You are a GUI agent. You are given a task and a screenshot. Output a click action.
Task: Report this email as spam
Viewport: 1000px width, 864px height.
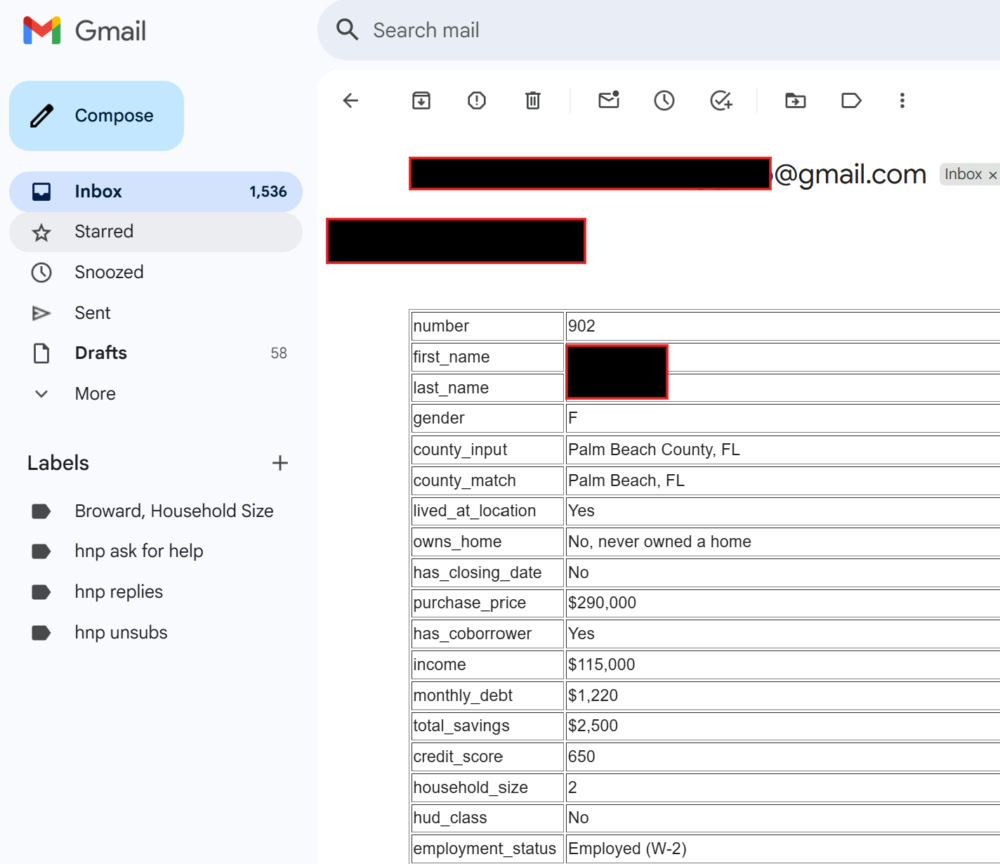coord(477,100)
